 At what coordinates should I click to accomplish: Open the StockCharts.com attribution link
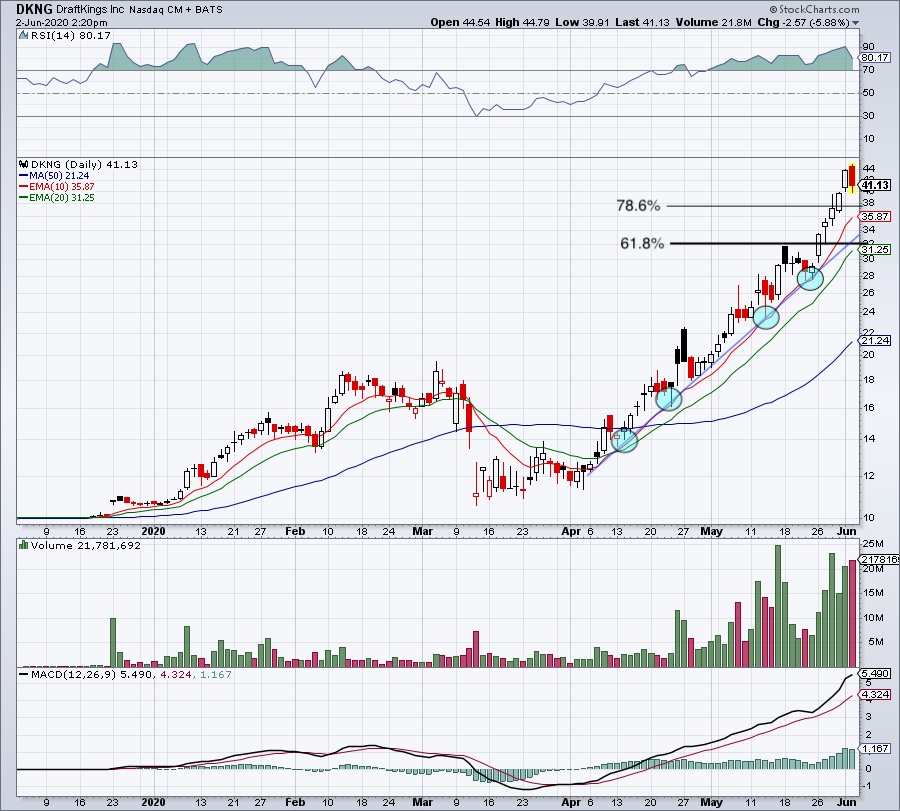(x=818, y=9)
